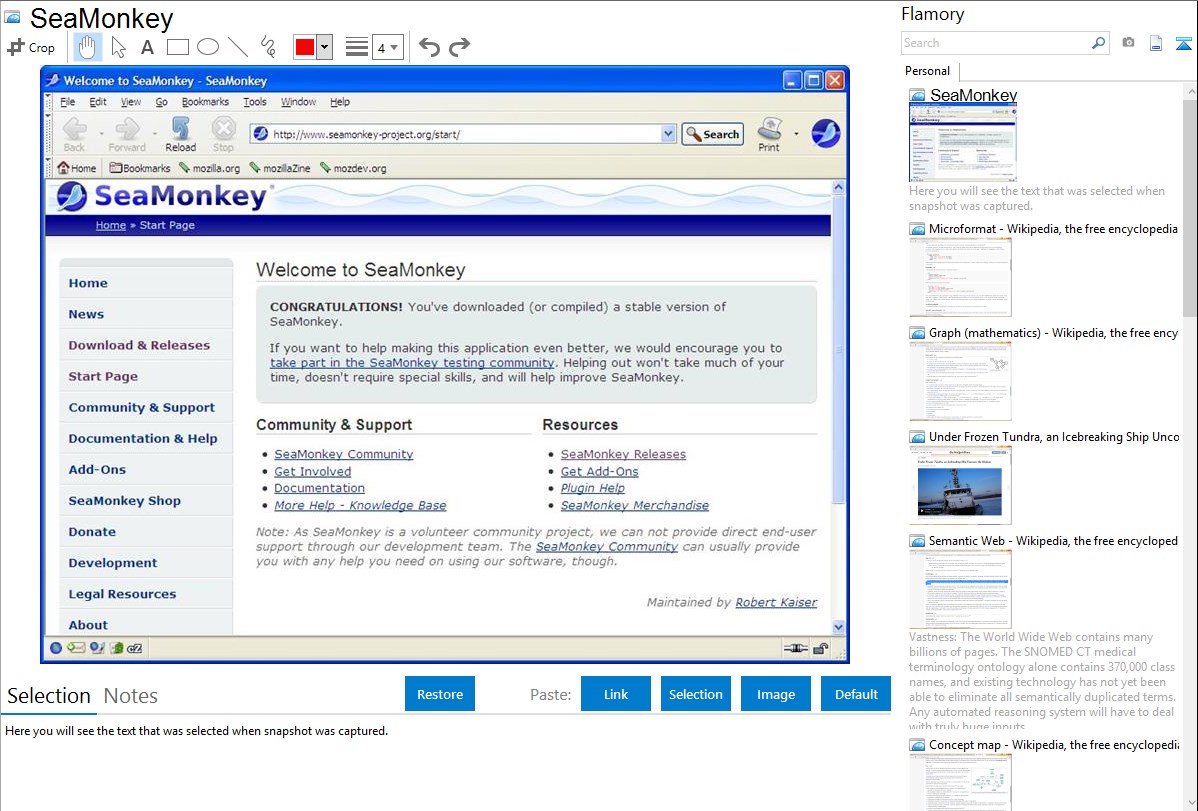The image size is (1198, 811).
Task: Click the red color swatch
Action: 304,47
